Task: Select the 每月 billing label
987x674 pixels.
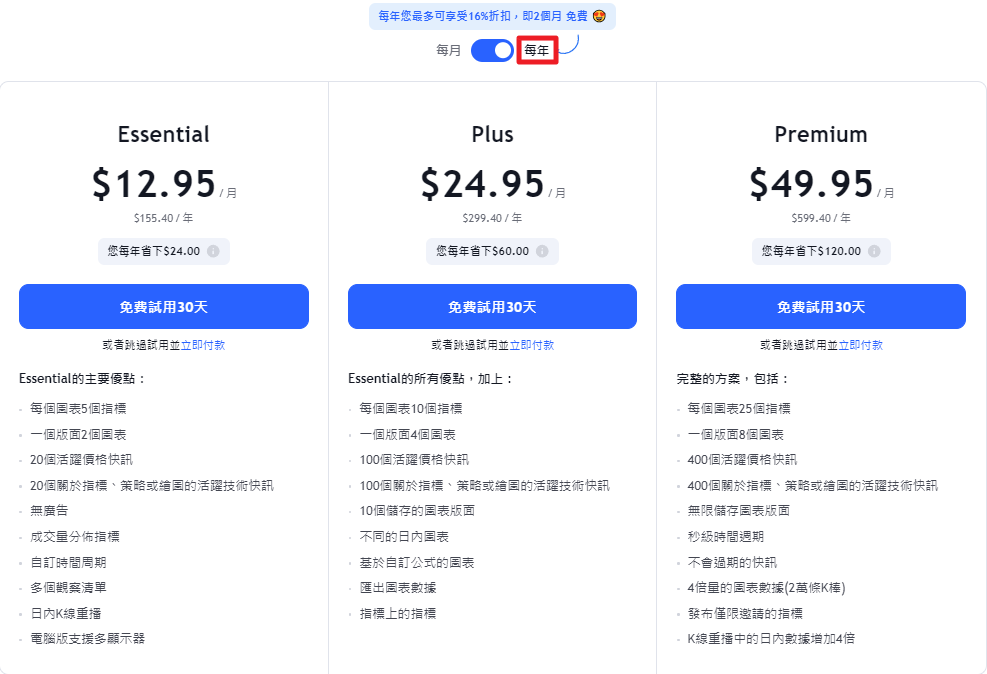Action: 449,50
